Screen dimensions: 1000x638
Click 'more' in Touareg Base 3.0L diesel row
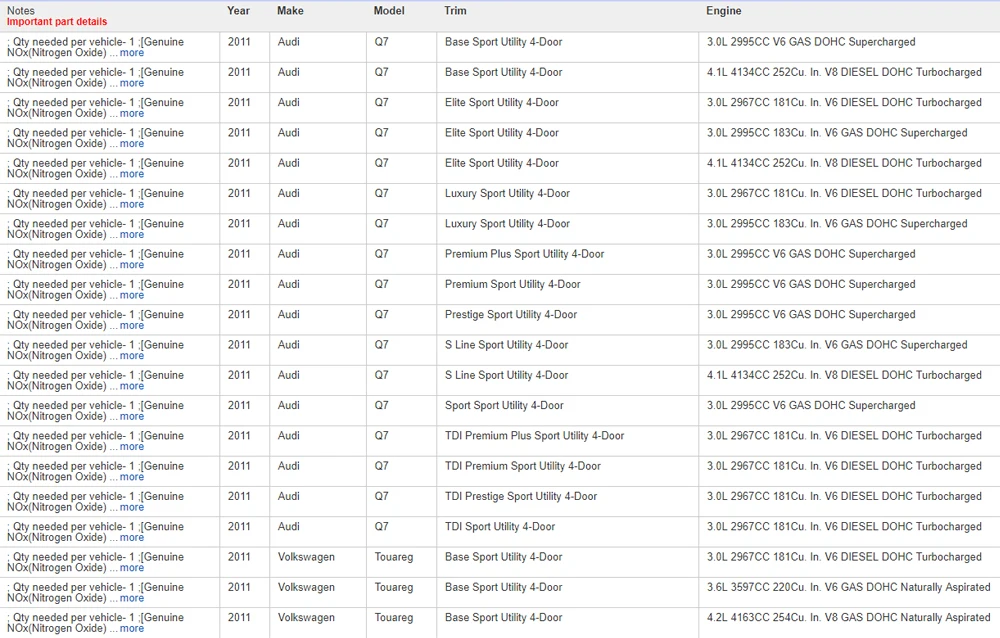pyautogui.click(x=131, y=568)
